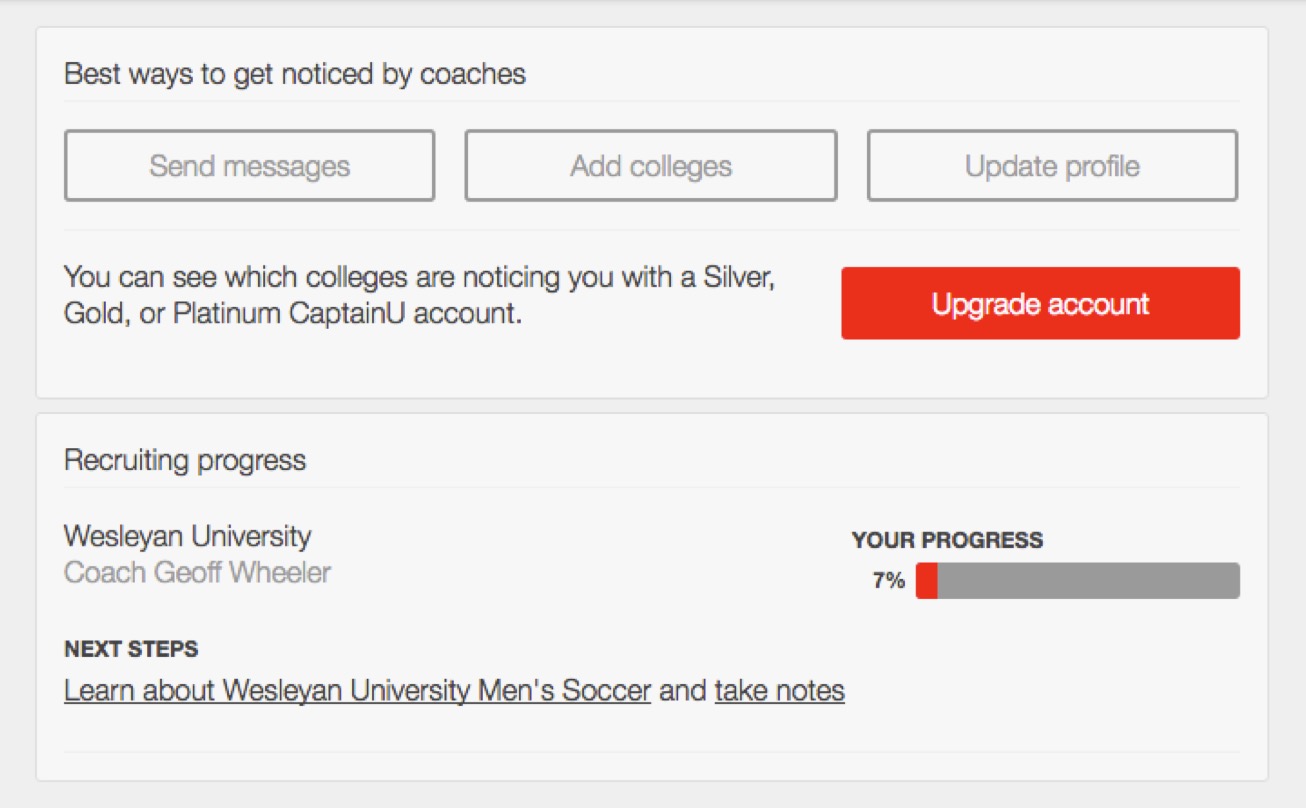Screen dimensions: 1306x808
Task: Click the red filled portion of progress bar
Action: [x=928, y=582]
